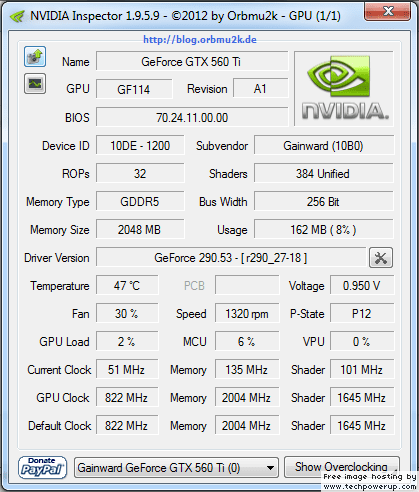
Task: Click the Temperature label
Action: coord(60,286)
